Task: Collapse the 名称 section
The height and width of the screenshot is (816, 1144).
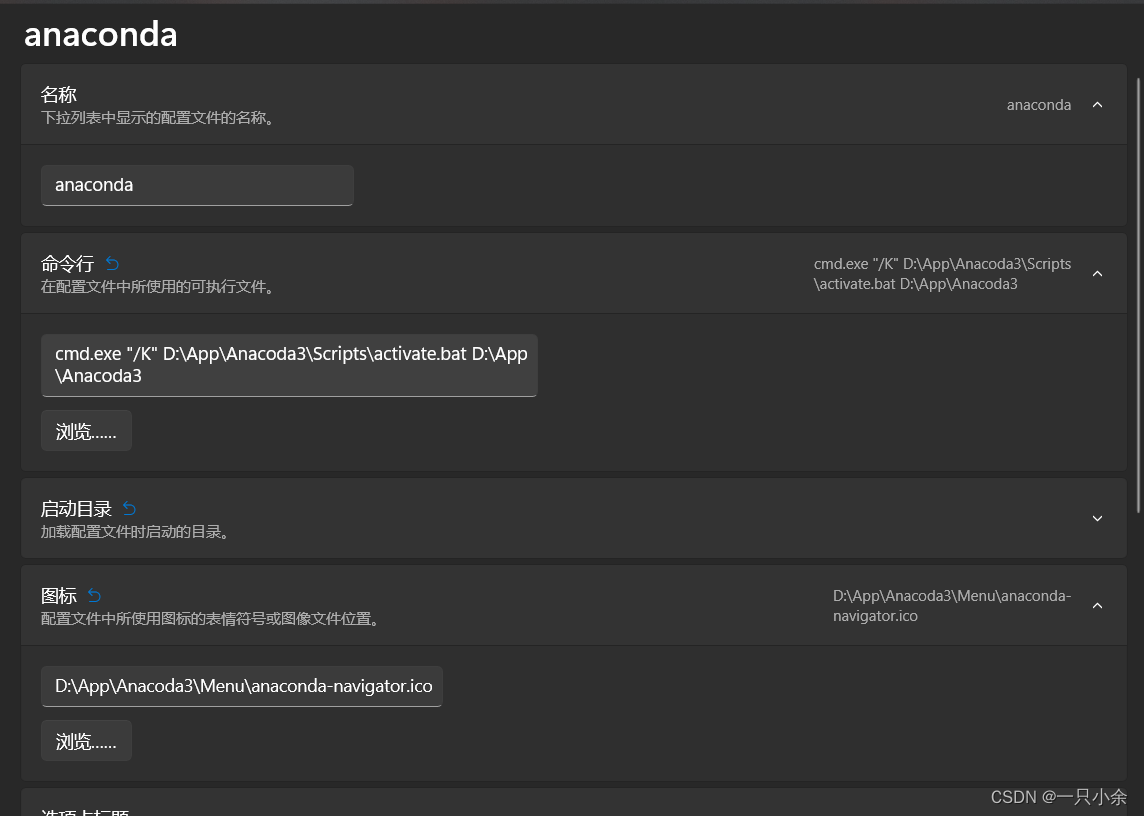Action: tap(1097, 104)
